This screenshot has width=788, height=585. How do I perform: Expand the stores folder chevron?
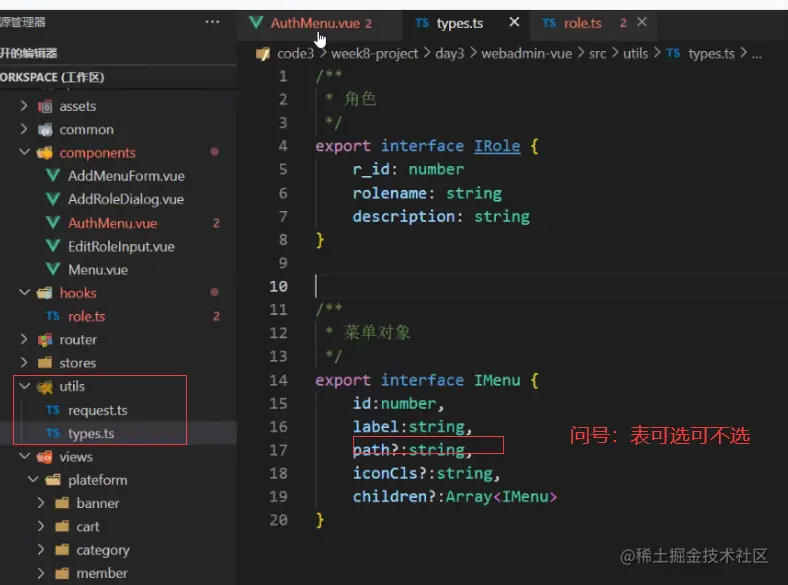point(24,362)
